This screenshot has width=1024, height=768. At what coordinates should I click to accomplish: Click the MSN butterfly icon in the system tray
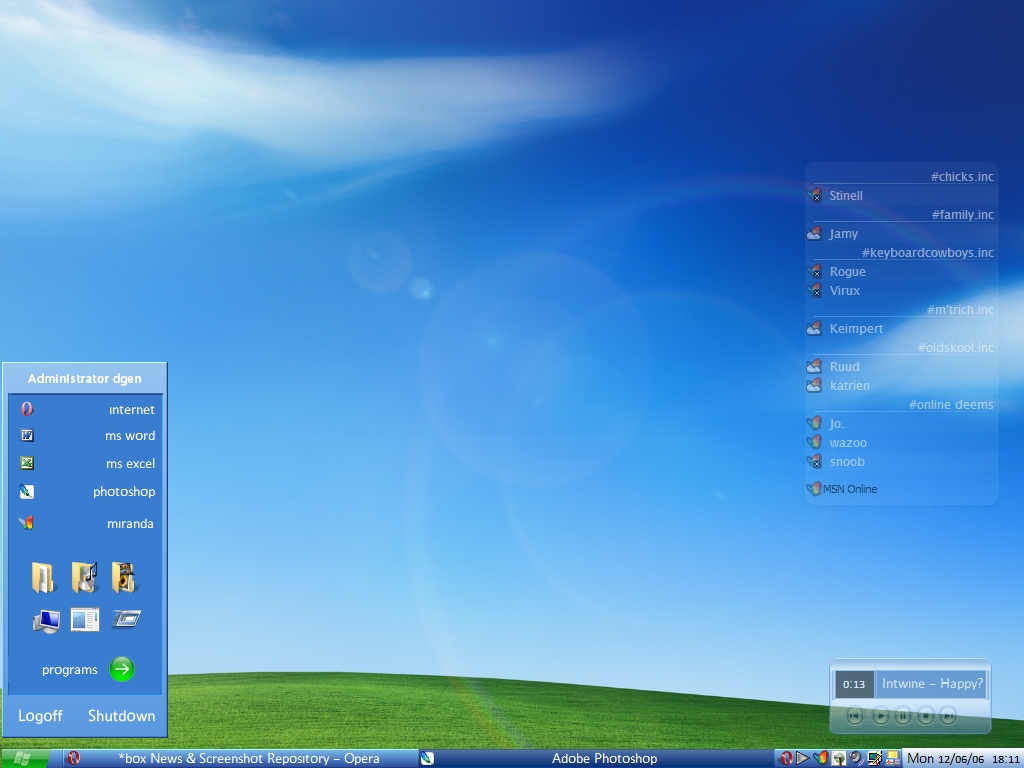[821, 758]
